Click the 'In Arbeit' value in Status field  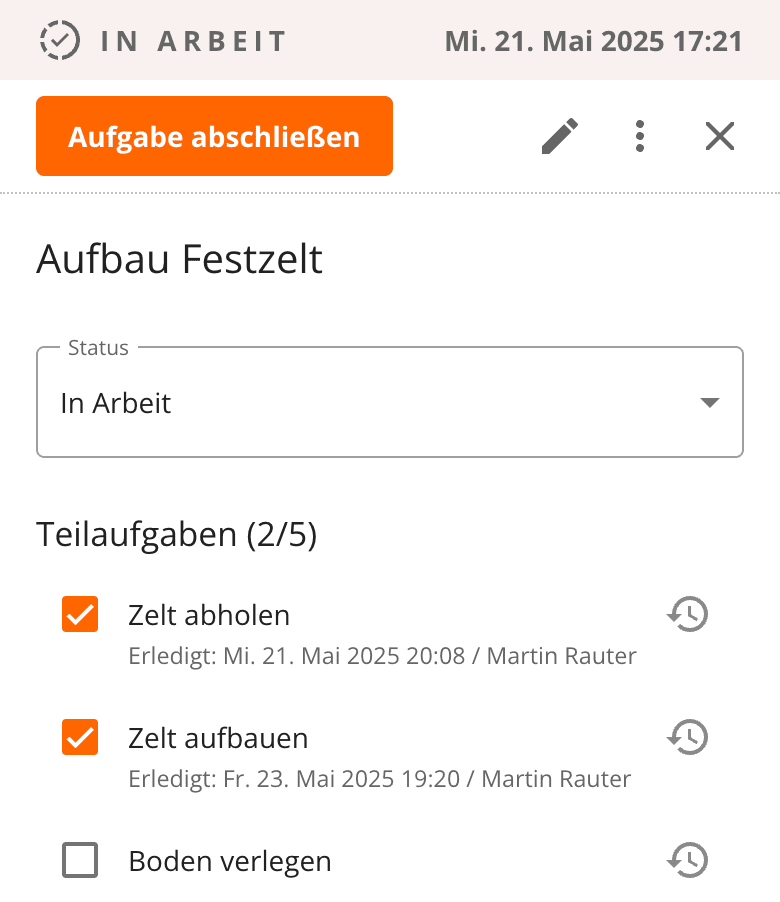116,403
